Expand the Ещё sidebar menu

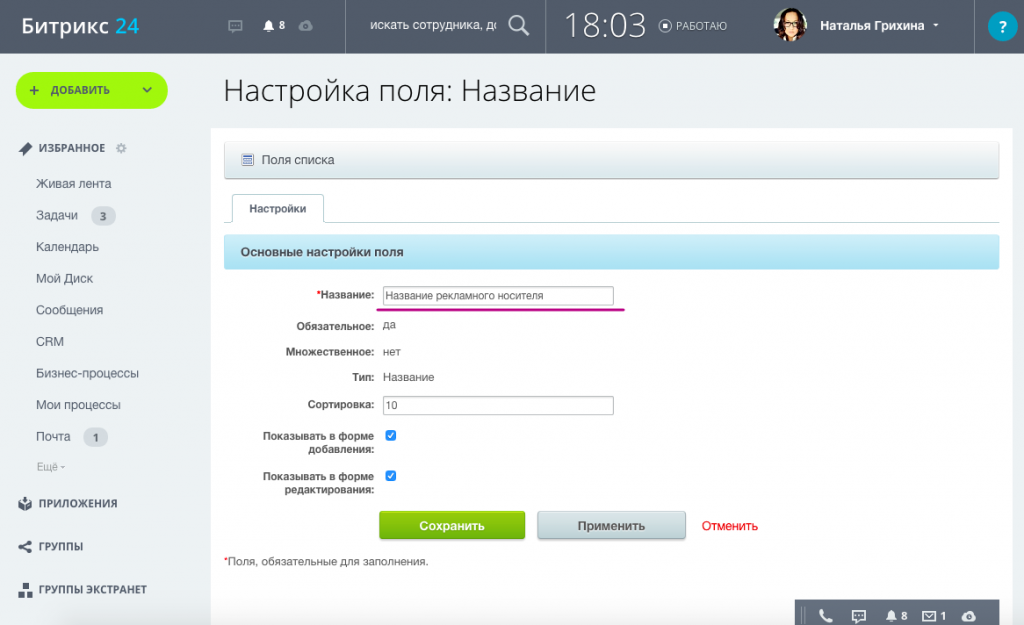50,467
